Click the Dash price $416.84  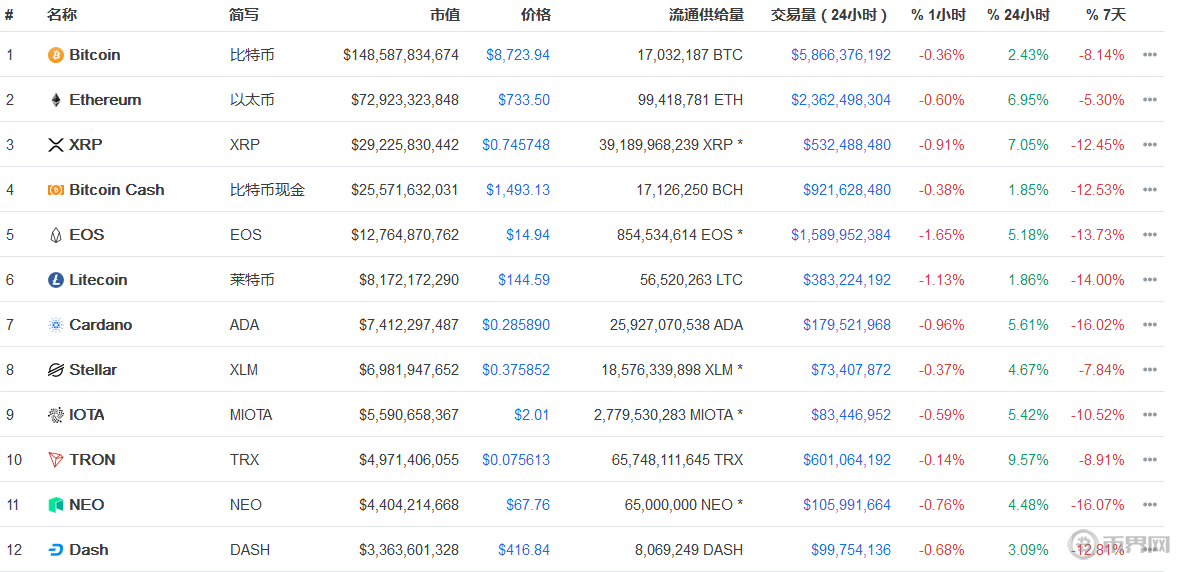(x=524, y=550)
